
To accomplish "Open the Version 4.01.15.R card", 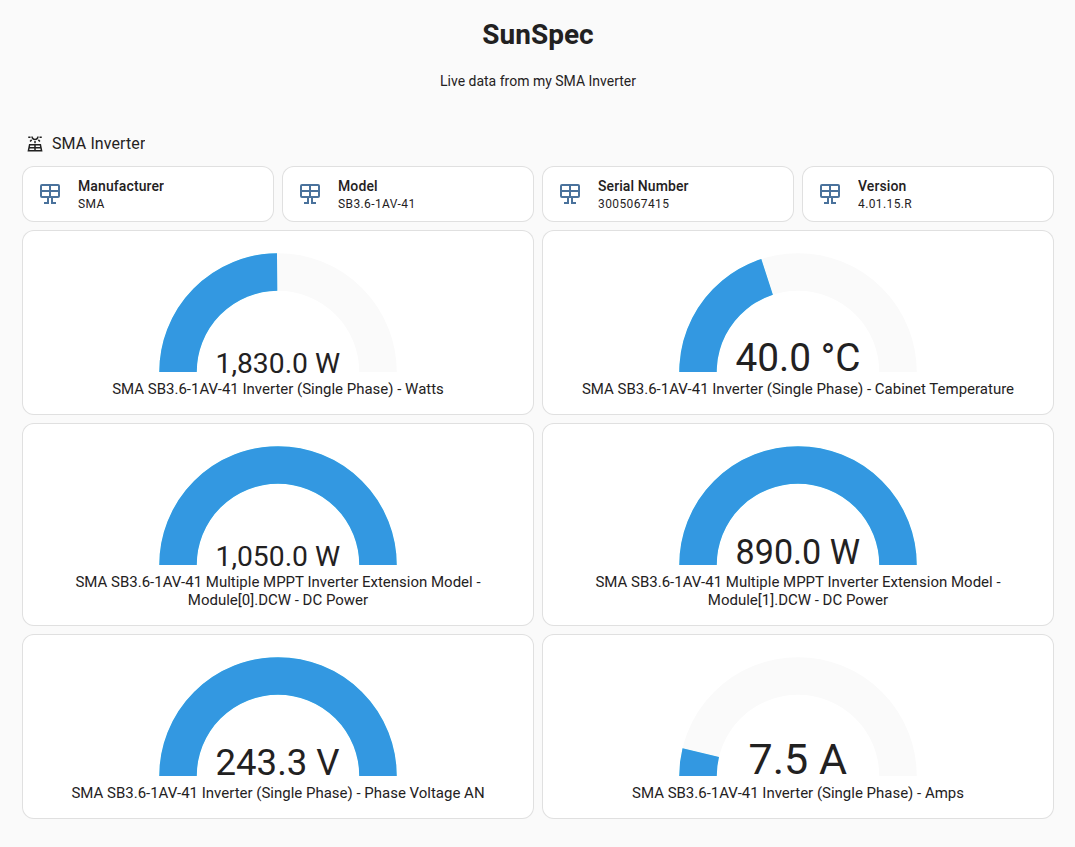I will pyautogui.click(x=928, y=194).
